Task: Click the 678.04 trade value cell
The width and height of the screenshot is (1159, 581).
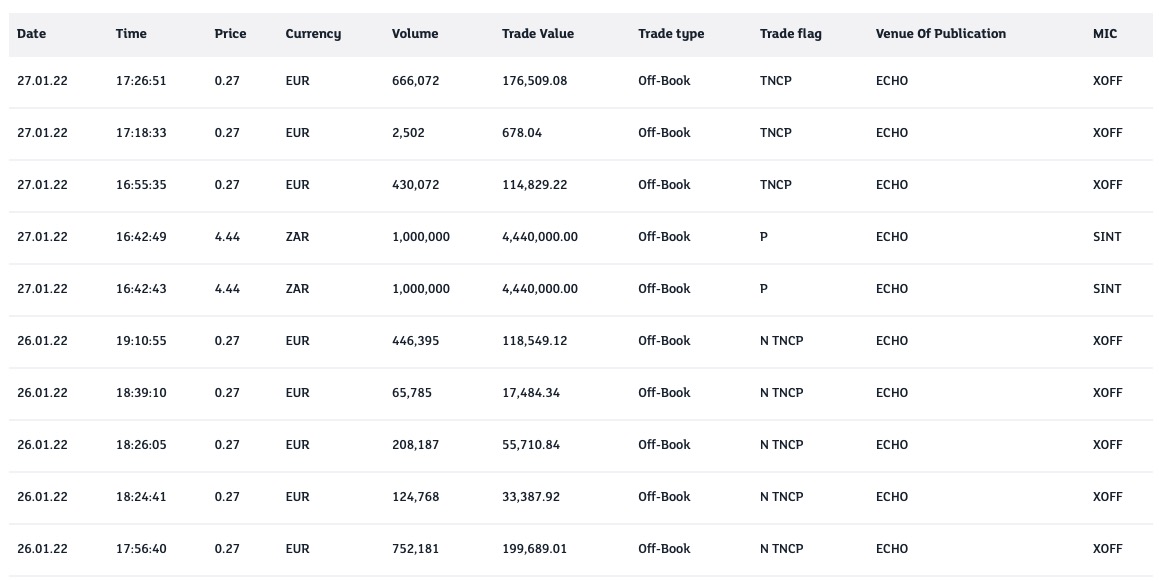Action: pyautogui.click(x=522, y=133)
